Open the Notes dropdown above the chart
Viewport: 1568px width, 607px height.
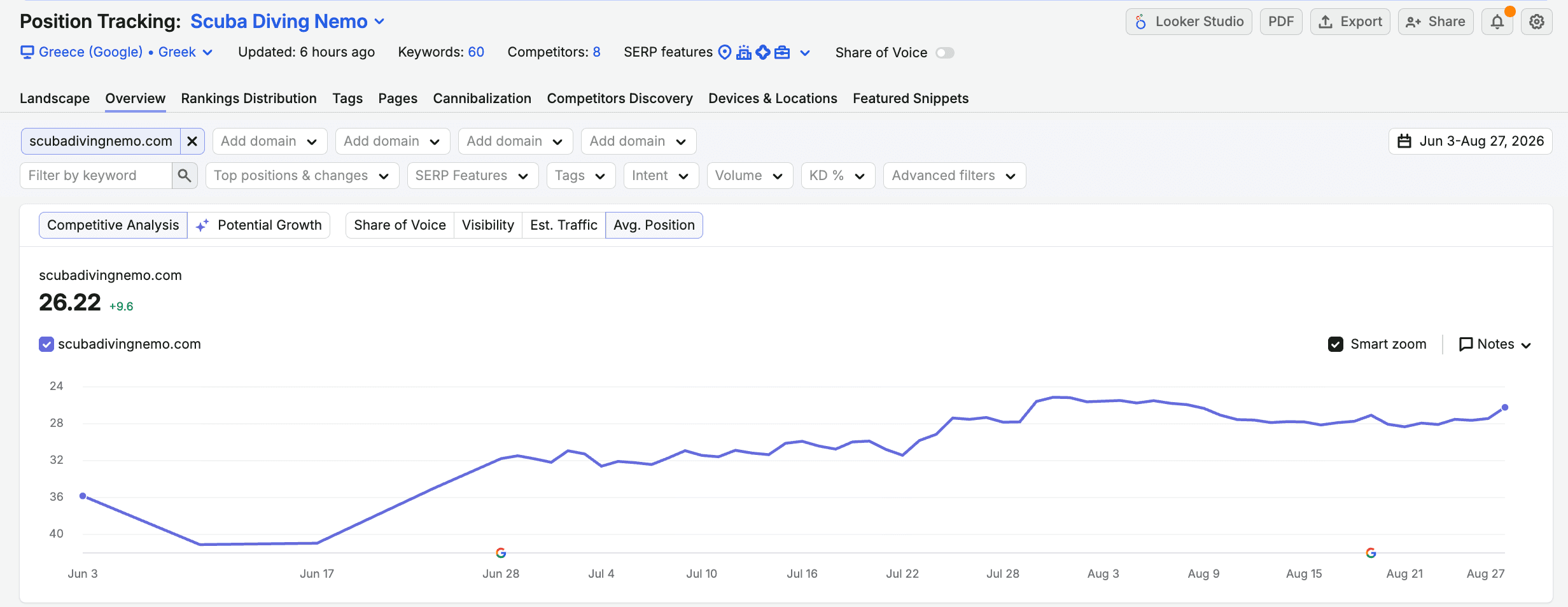[1495, 344]
